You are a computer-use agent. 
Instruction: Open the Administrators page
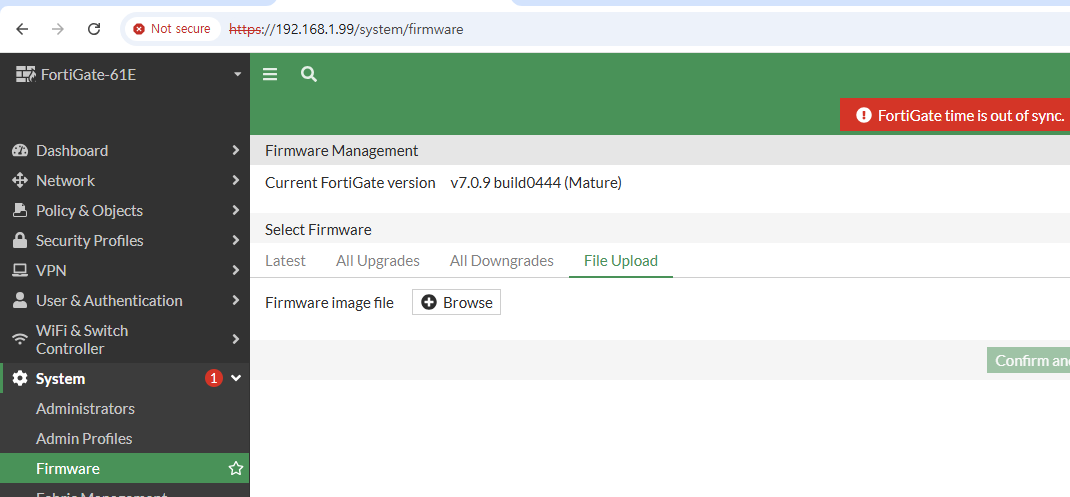click(85, 409)
